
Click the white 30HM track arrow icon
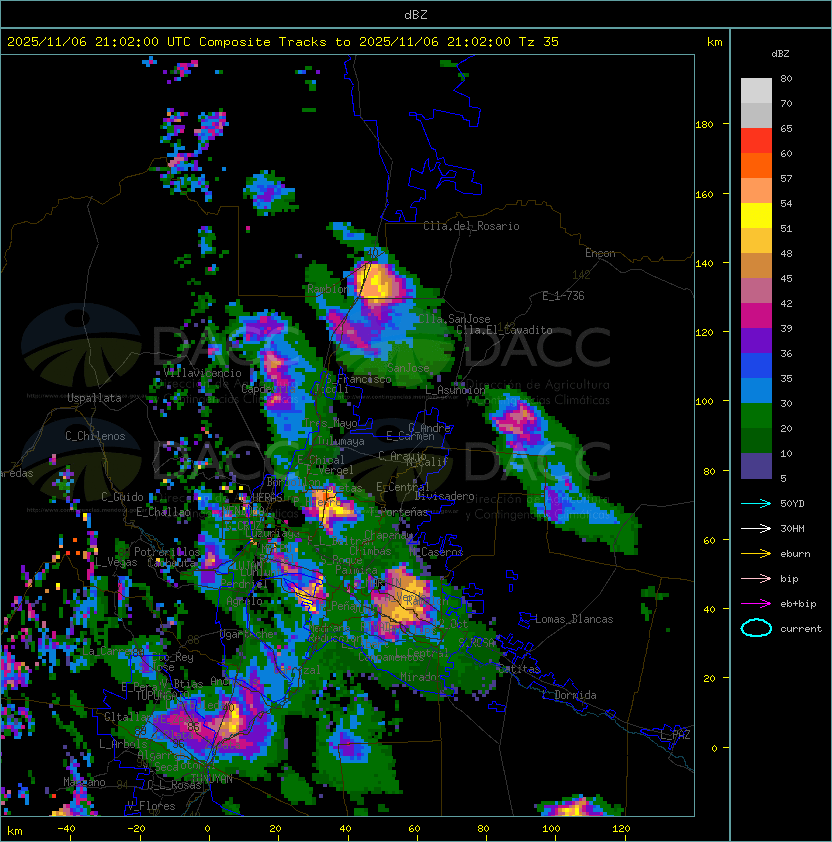point(756,528)
